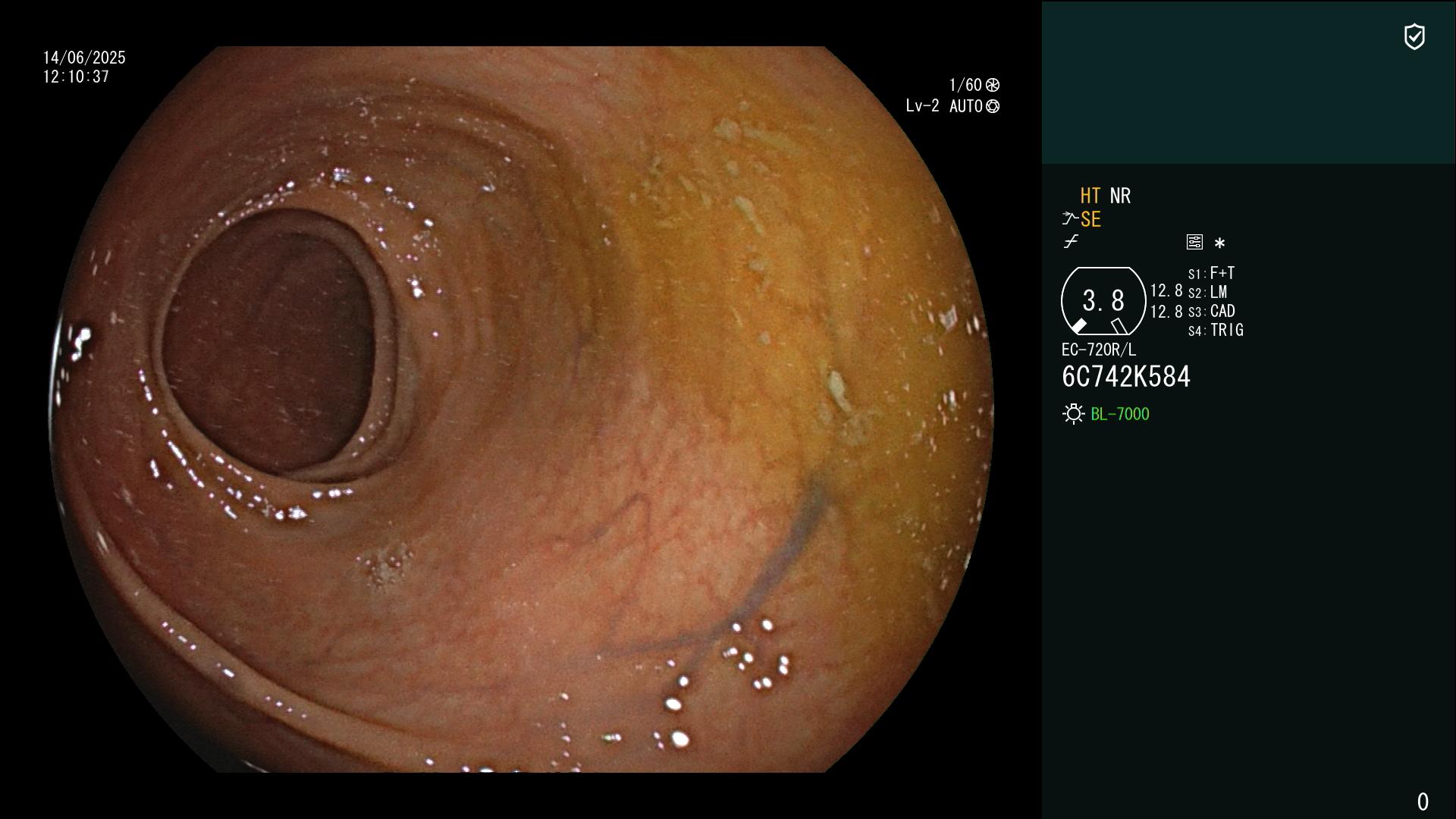Click the Lv-2 AUTO text
The image size is (1456, 819).
coord(944,106)
